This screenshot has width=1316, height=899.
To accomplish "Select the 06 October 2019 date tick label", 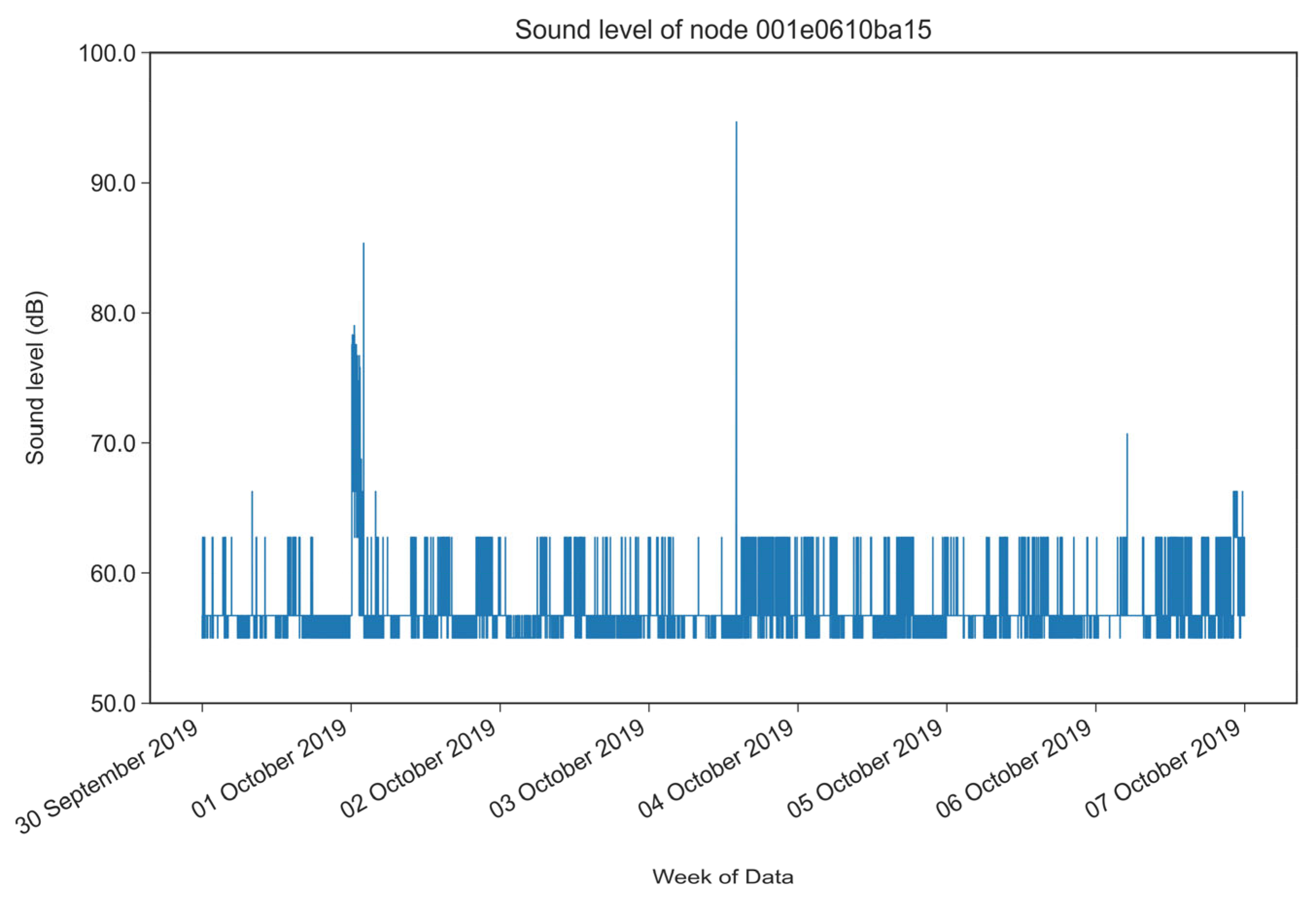I will pyautogui.click(x=1014, y=770).
